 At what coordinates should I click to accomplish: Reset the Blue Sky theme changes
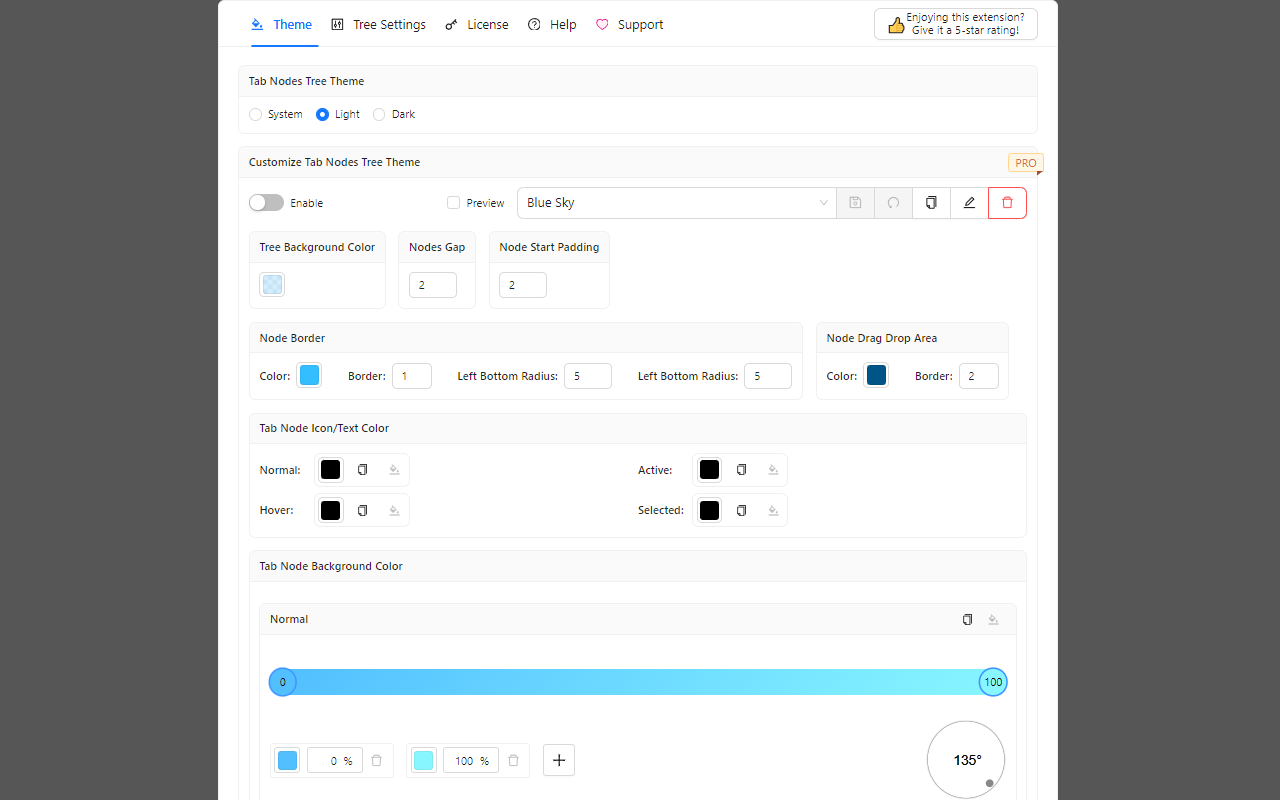[893, 202]
